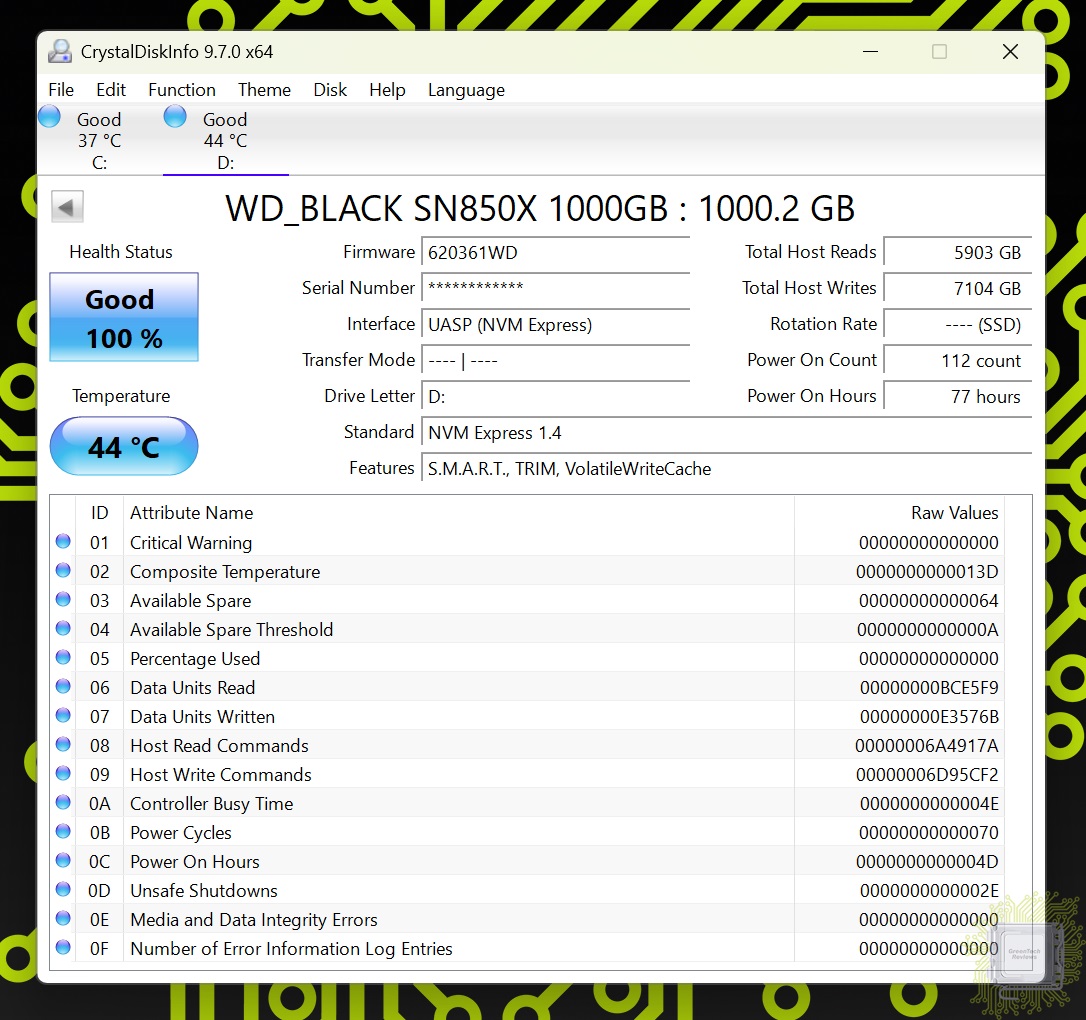Click raw value 000000000002E
Viewport: 1086px width, 1020px height.
coord(929,891)
